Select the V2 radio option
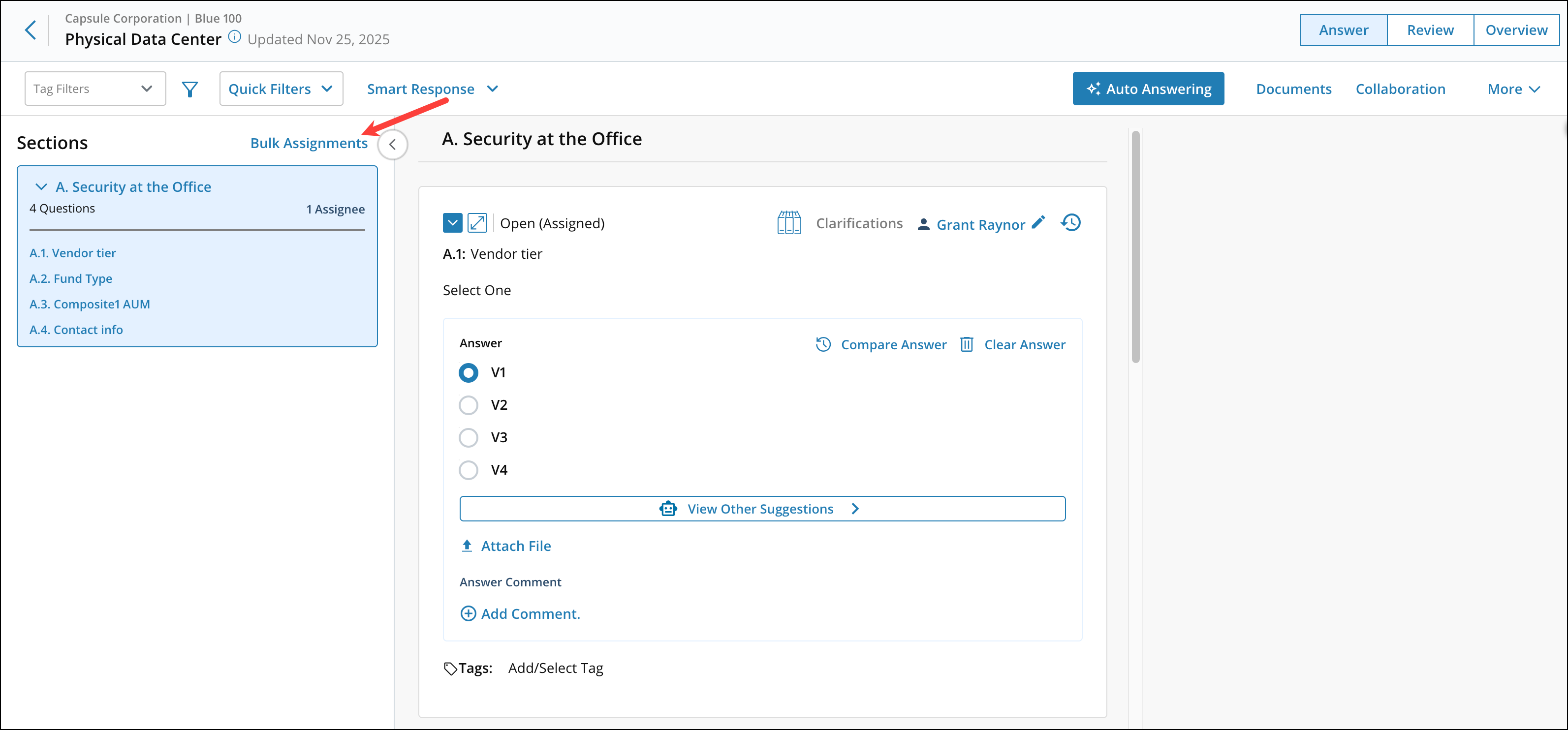Viewport: 1568px width, 730px height. pyautogui.click(x=468, y=405)
